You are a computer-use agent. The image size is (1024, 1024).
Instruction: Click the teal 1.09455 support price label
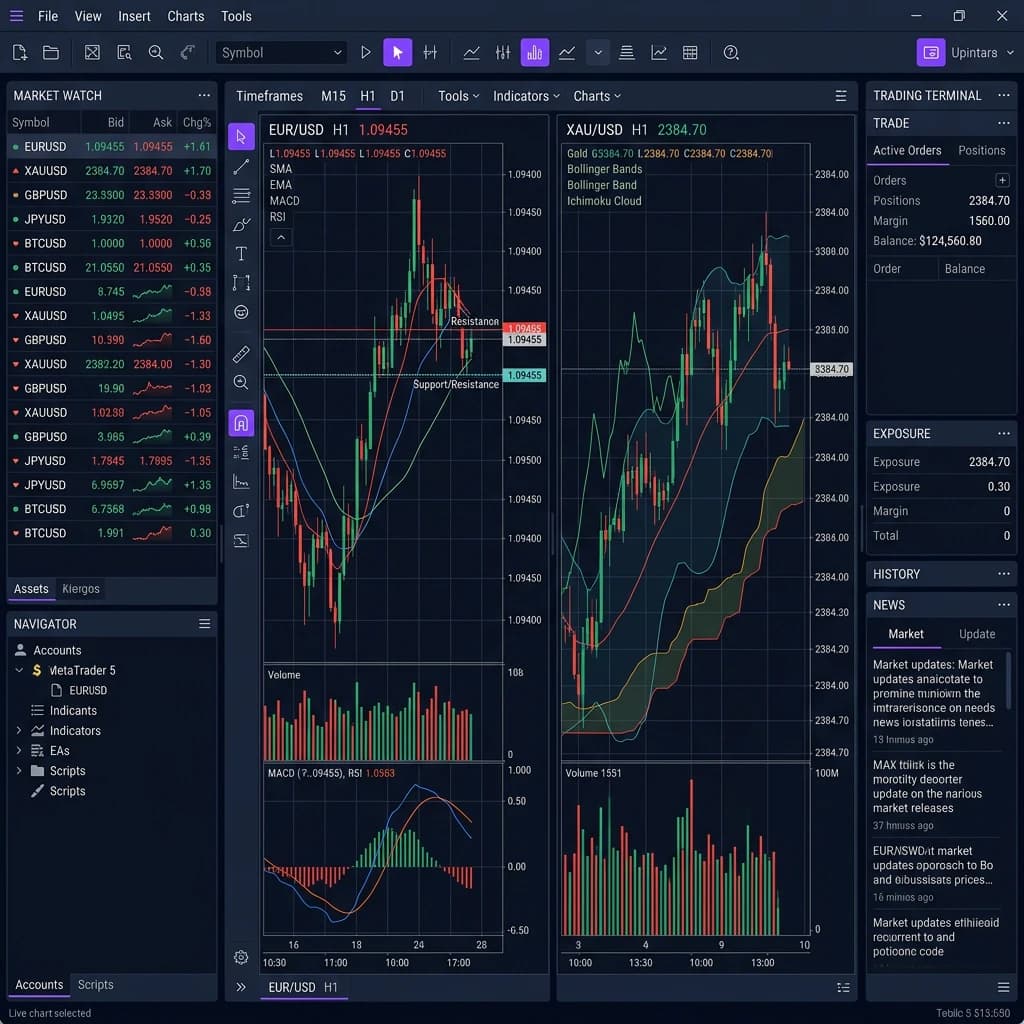point(524,376)
